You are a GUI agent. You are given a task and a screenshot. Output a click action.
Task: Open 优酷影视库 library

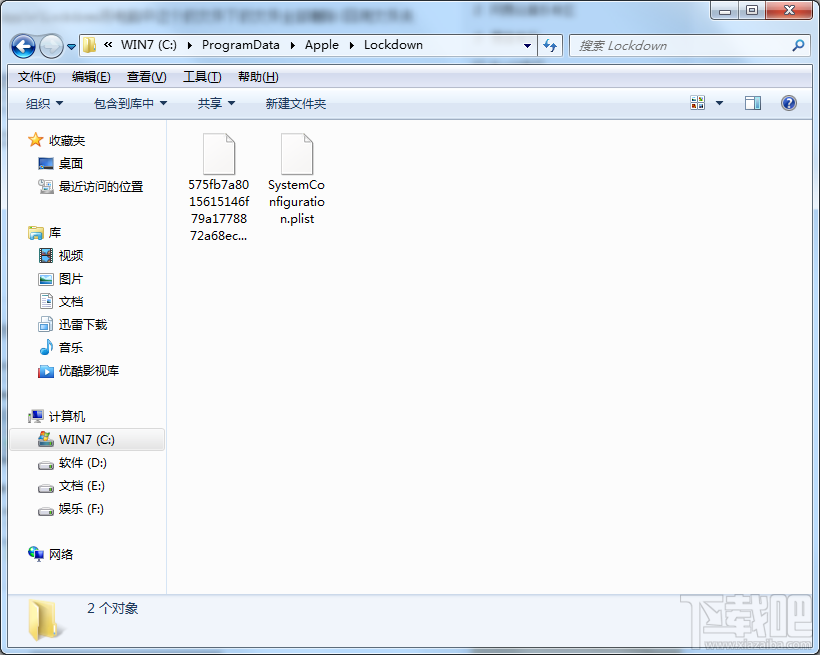(x=78, y=370)
